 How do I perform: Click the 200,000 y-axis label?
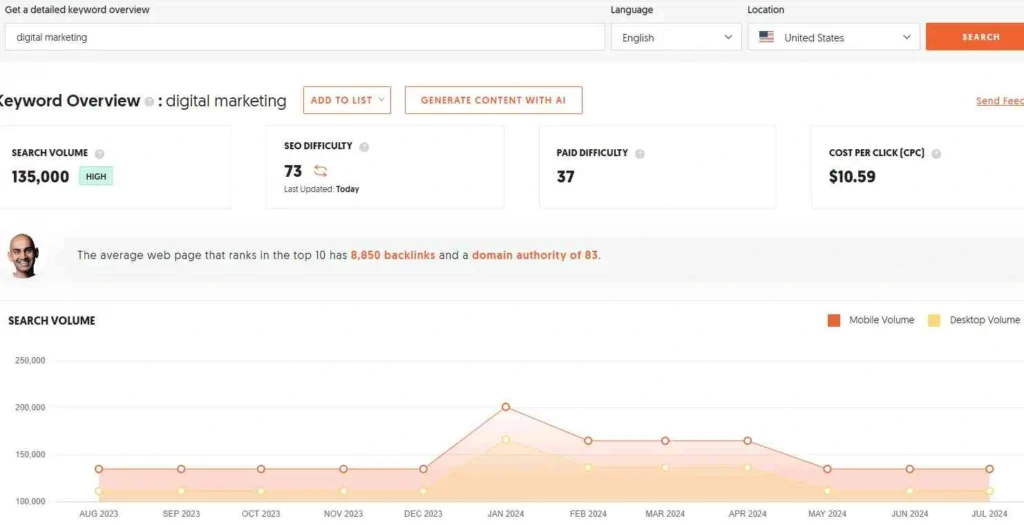pos(30,407)
